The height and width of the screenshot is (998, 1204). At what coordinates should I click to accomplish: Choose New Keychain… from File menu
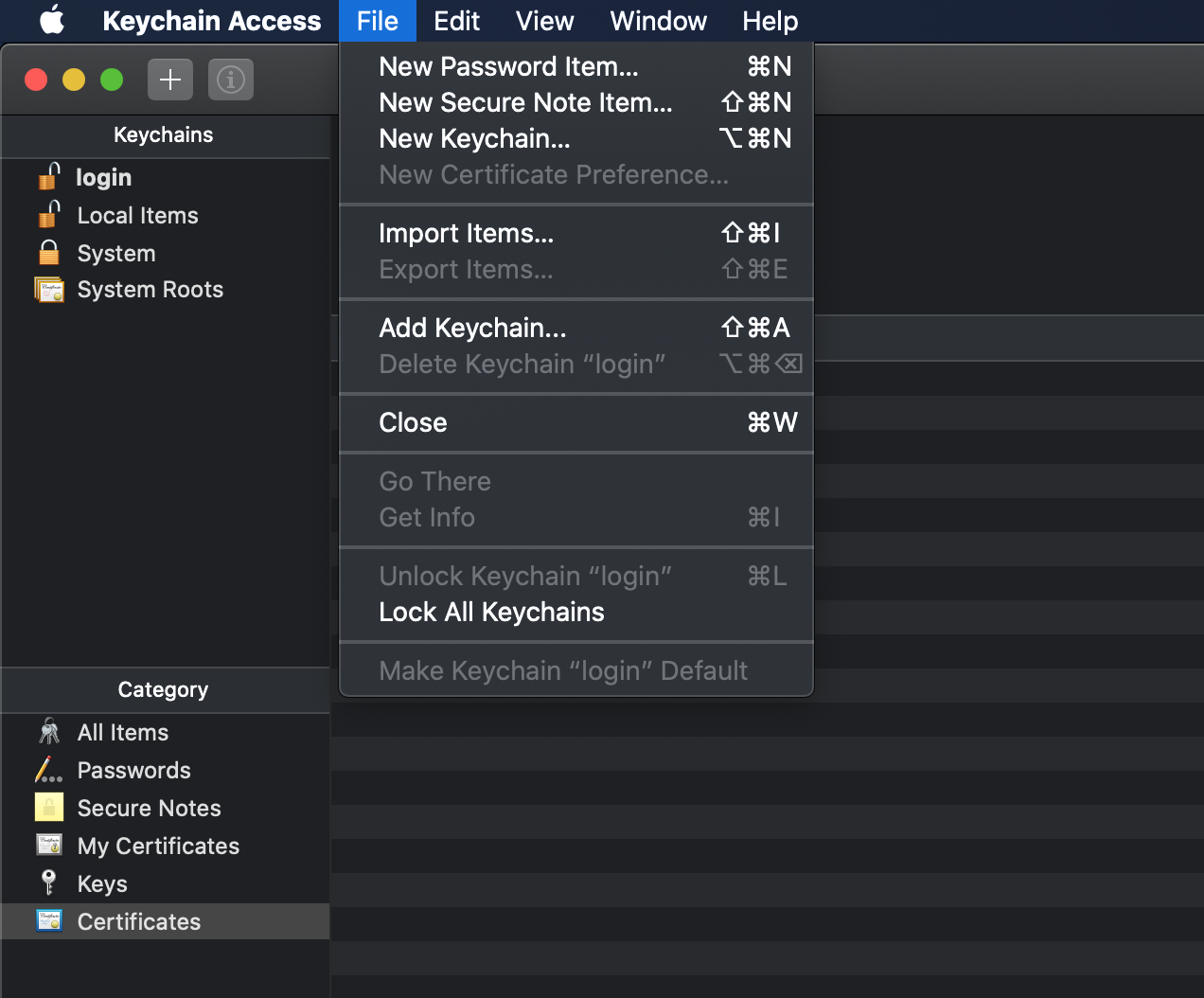[576, 138]
